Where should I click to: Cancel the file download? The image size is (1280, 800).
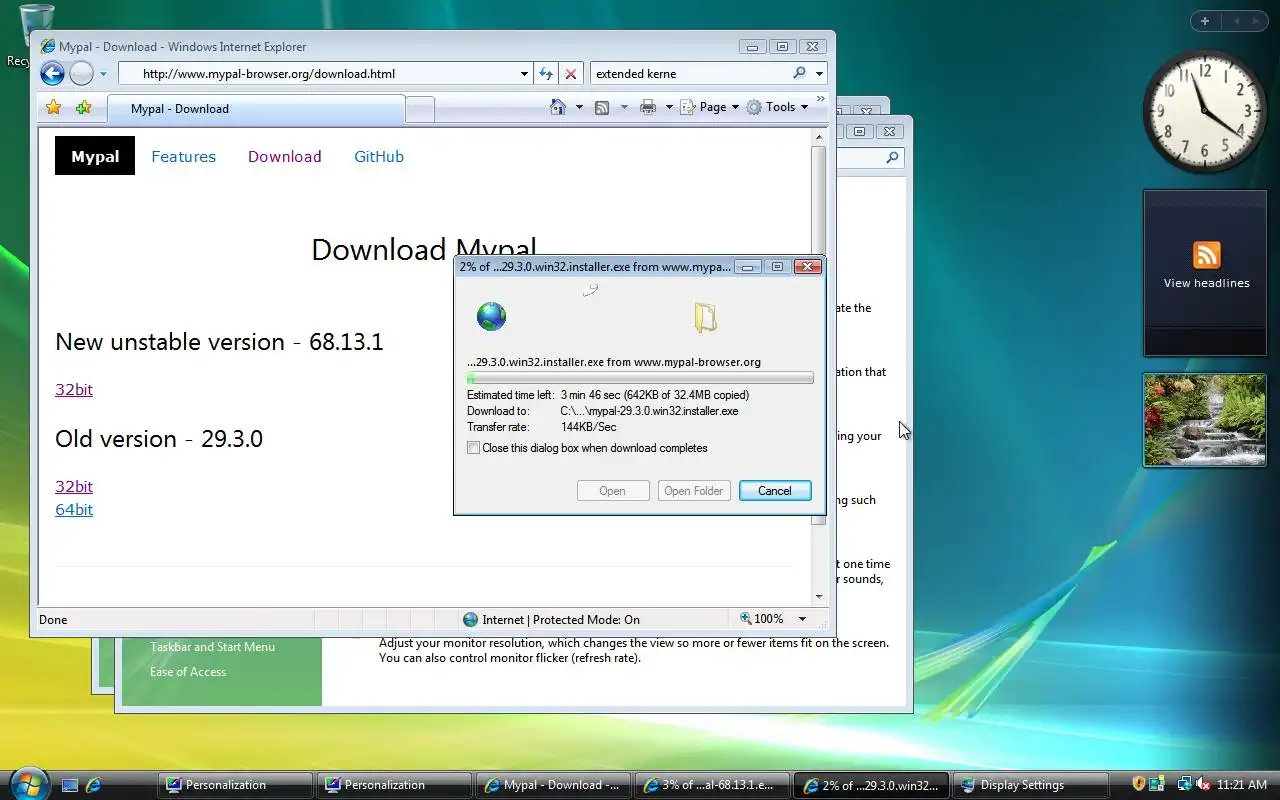coord(775,490)
